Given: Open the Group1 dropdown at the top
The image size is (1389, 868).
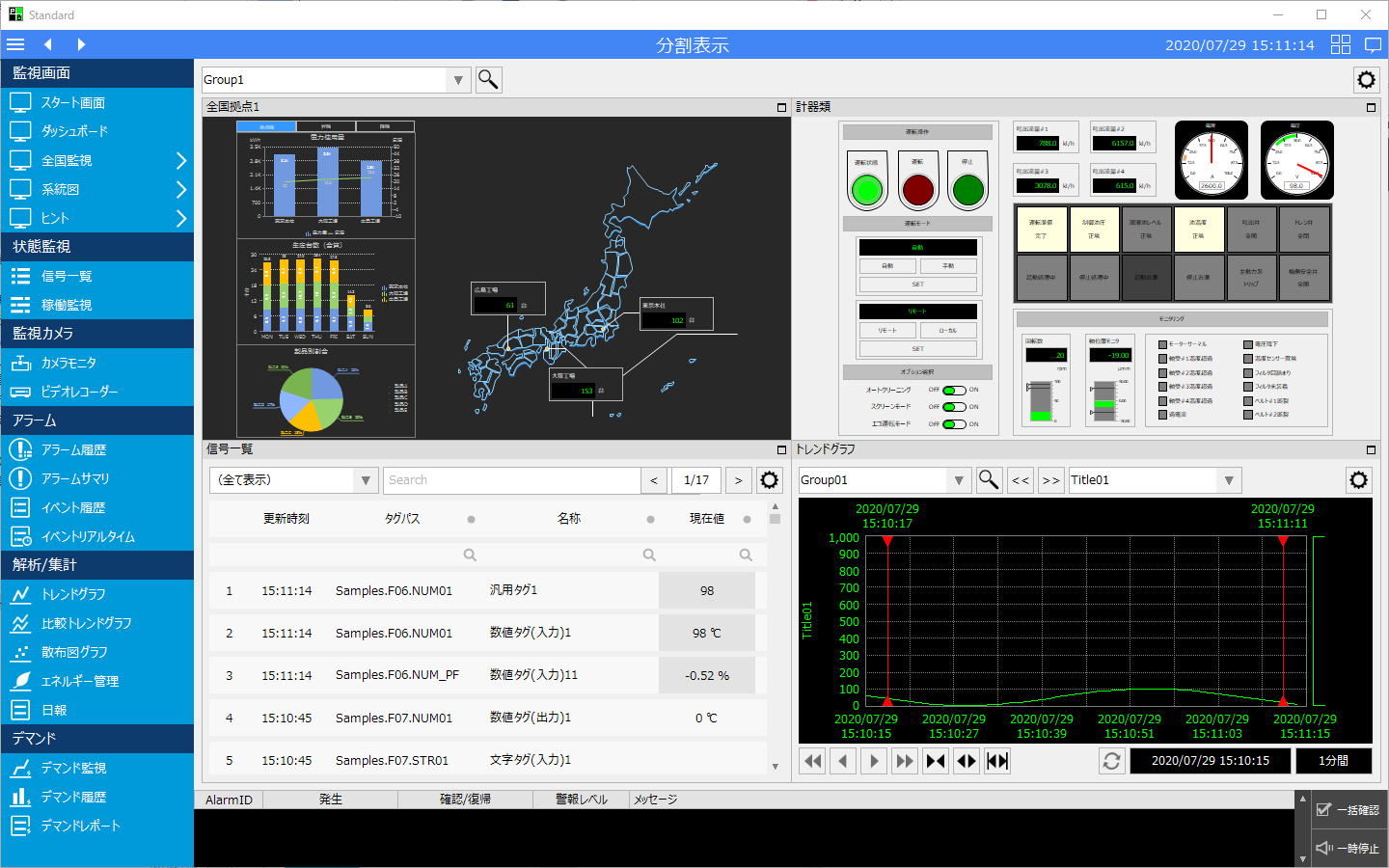Looking at the screenshot, I should (x=457, y=79).
